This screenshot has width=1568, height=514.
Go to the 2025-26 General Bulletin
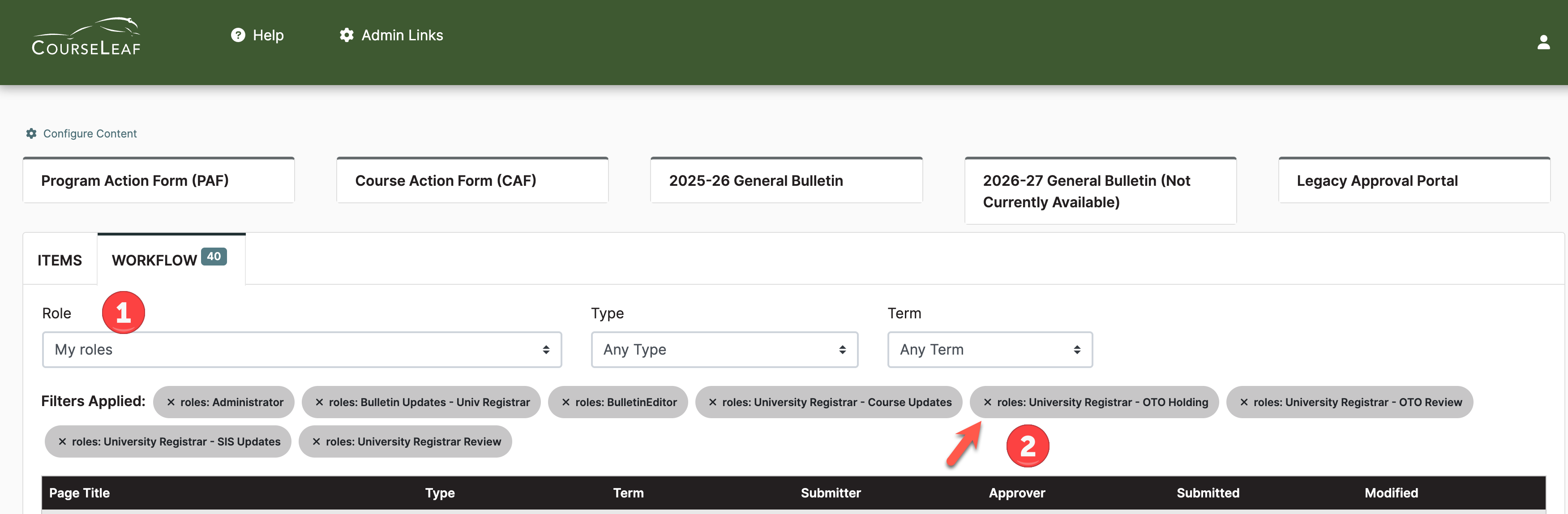[x=786, y=180]
